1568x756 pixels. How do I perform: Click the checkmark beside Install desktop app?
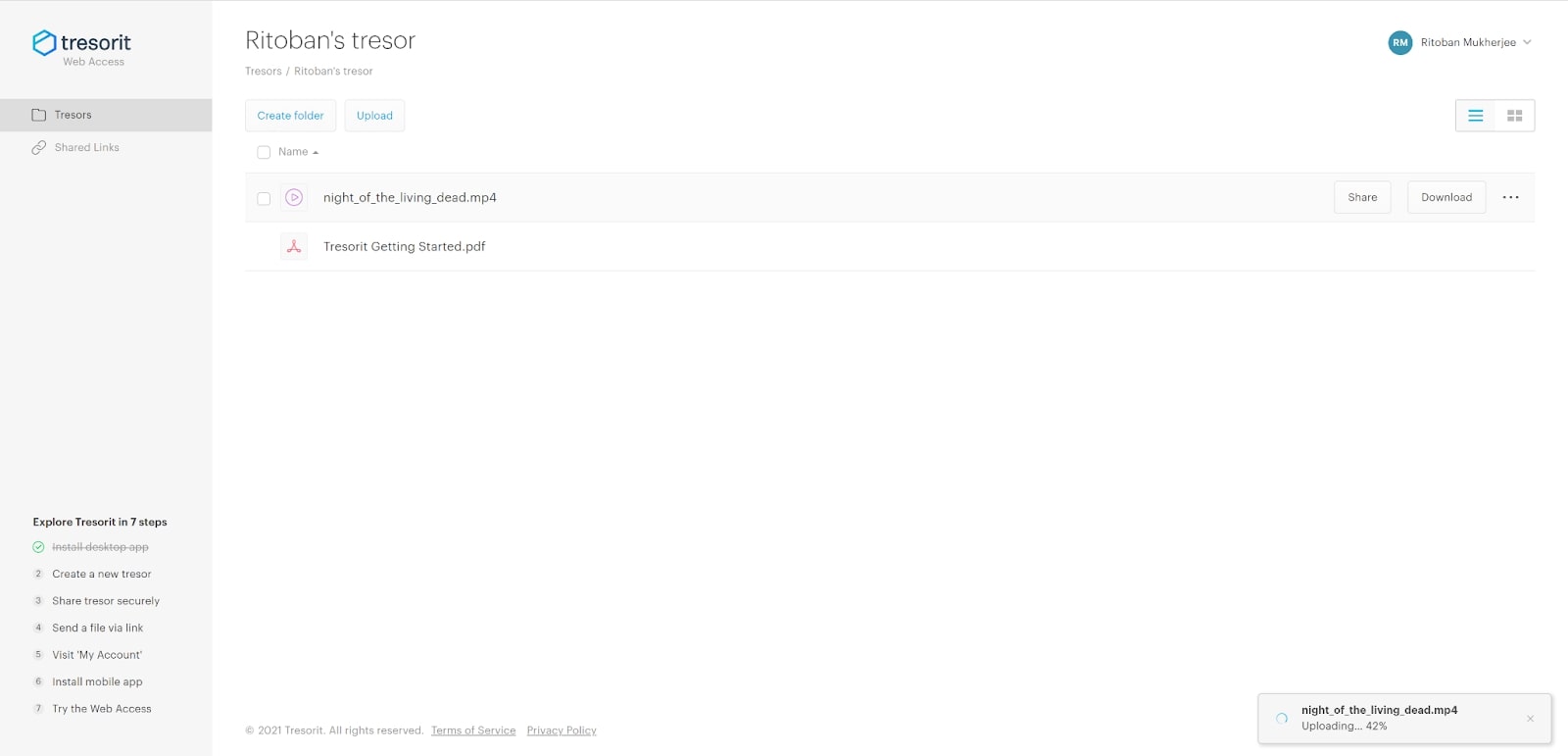click(x=37, y=546)
